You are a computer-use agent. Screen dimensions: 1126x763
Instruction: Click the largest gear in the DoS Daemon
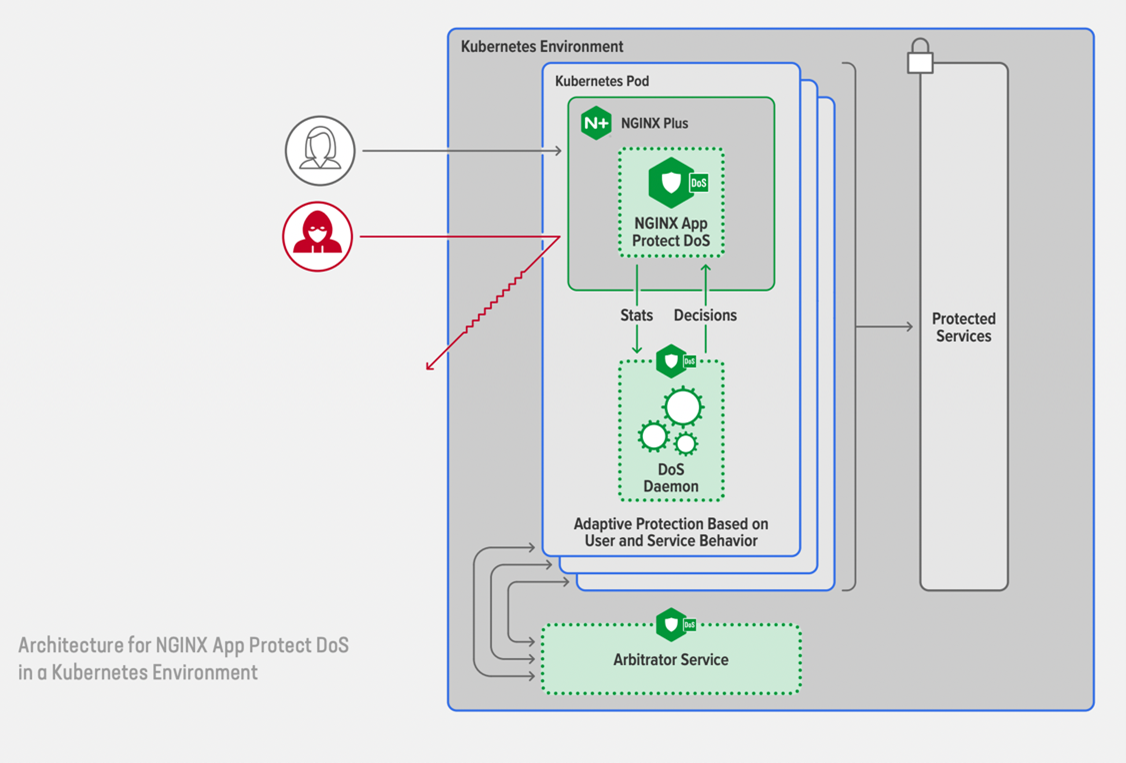[x=683, y=407]
